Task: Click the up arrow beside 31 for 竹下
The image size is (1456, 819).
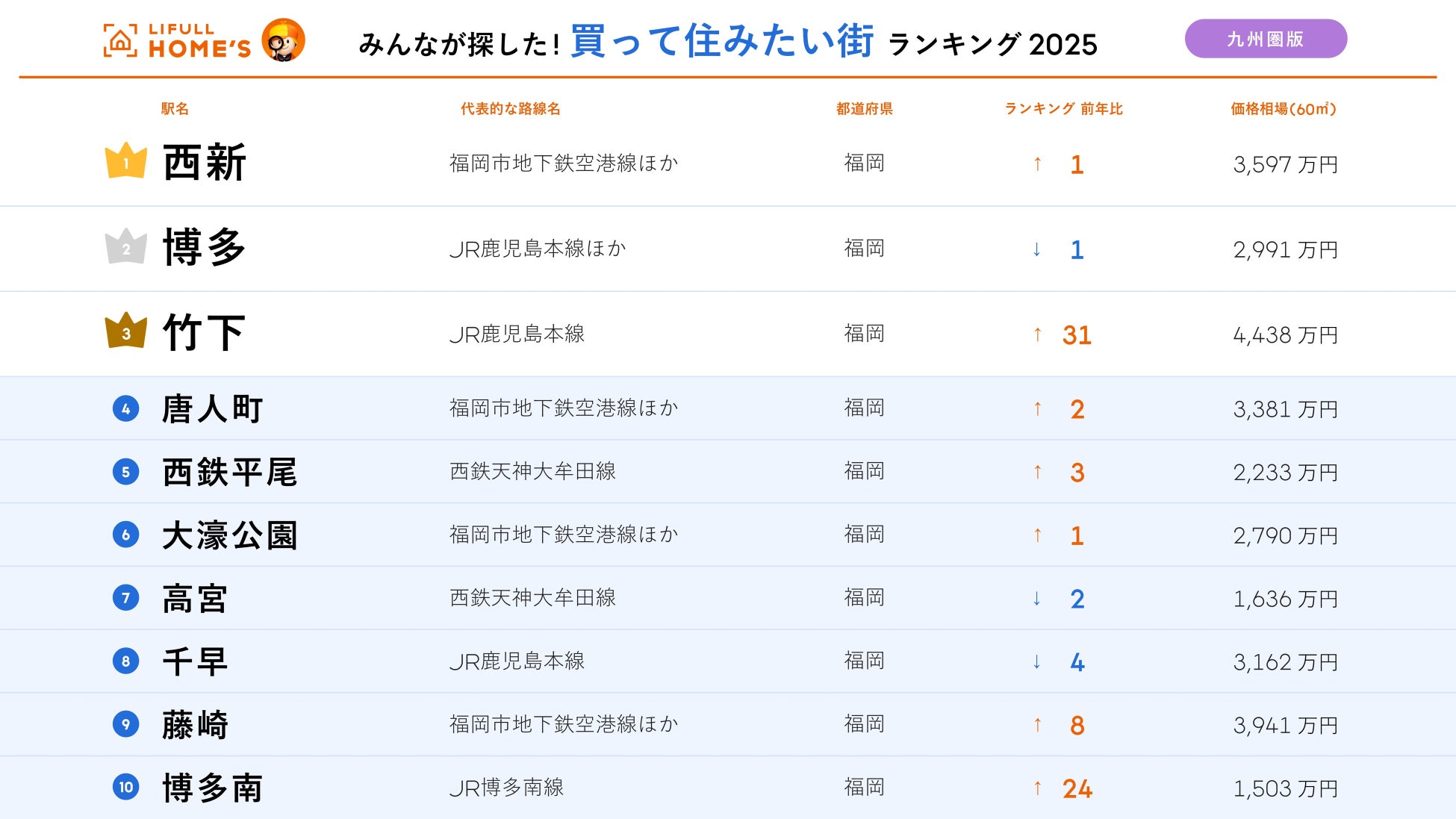Action: 1037,334
